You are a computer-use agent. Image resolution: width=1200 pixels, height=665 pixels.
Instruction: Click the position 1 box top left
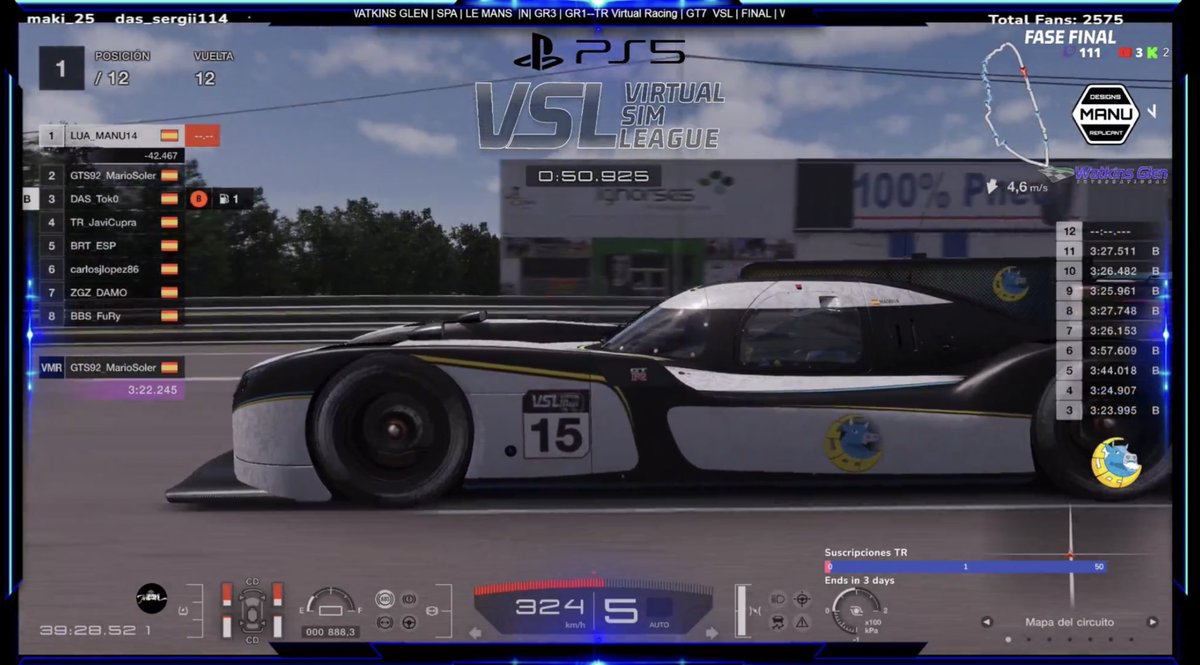click(61, 68)
